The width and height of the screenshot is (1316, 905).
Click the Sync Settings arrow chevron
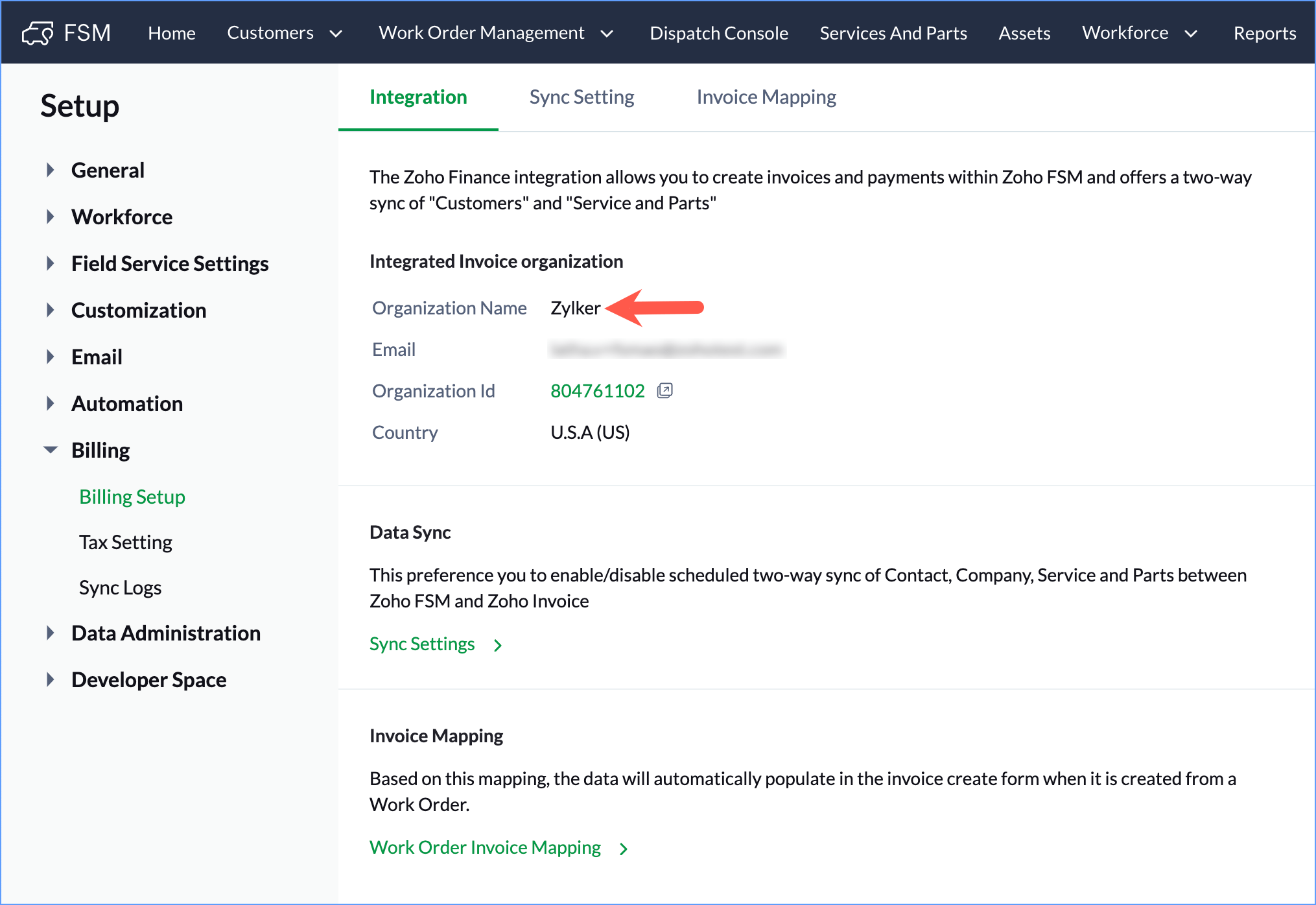(497, 645)
